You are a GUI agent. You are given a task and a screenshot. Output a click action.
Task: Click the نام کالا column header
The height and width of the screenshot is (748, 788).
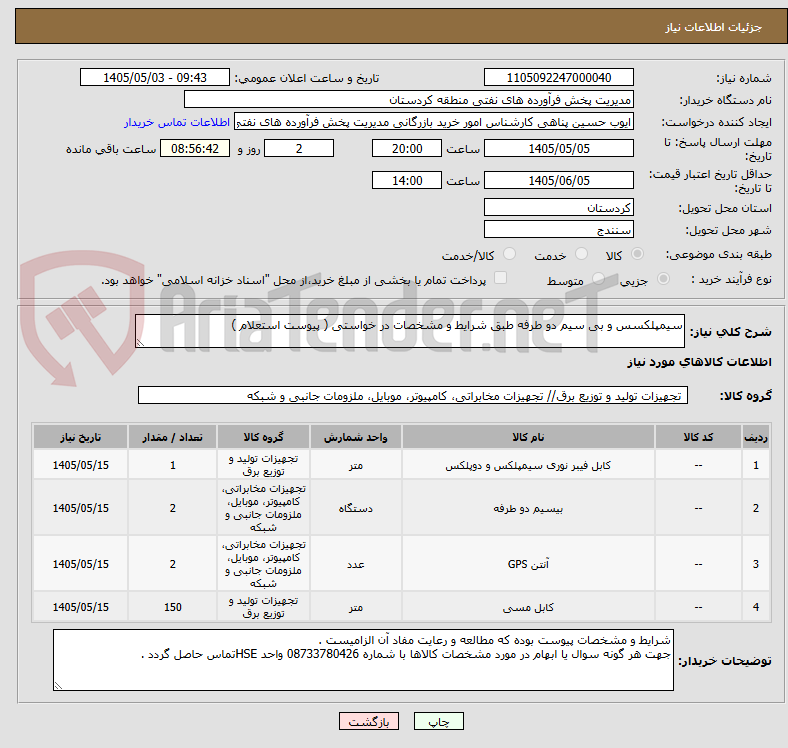[x=528, y=437]
